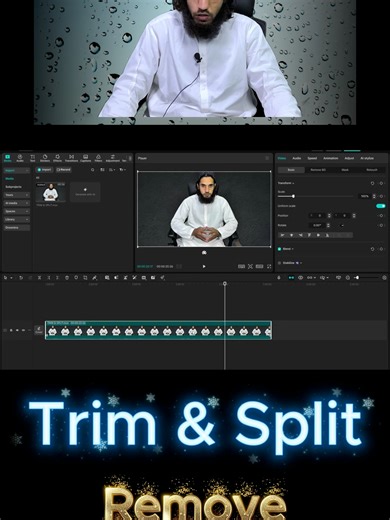Switch to the Adjust tab in inspector
Image resolution: width=390 pixels, height=520 pixels.
coord(349,158)
